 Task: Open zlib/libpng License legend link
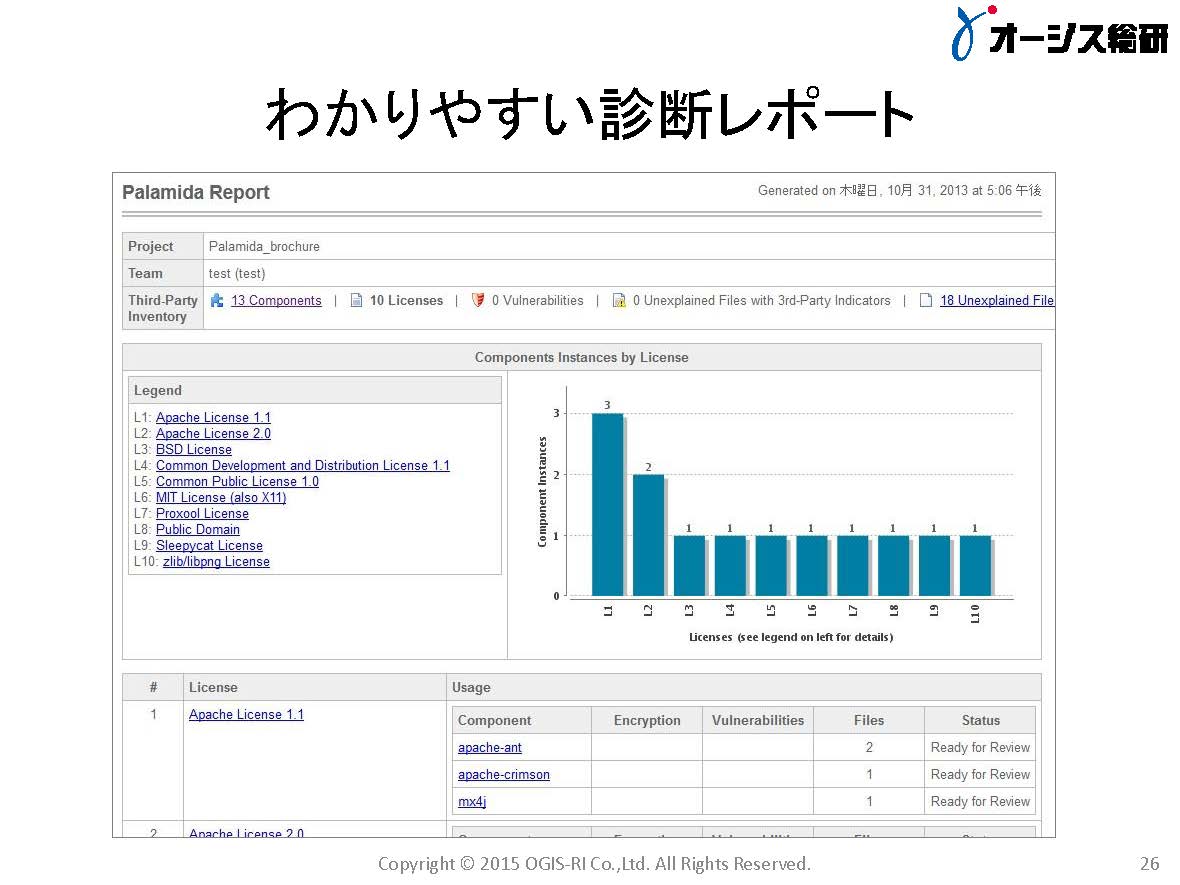tap(216, 561)
